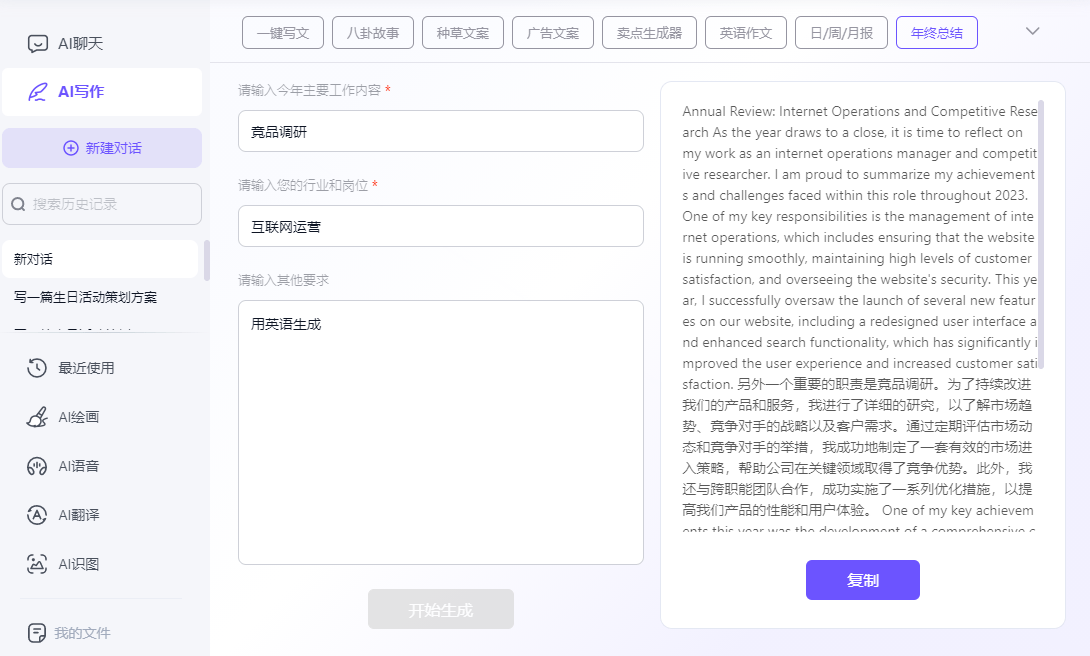Open 我的文件 file icon
Screen dimensions: 1090x656
pos(37,633)
